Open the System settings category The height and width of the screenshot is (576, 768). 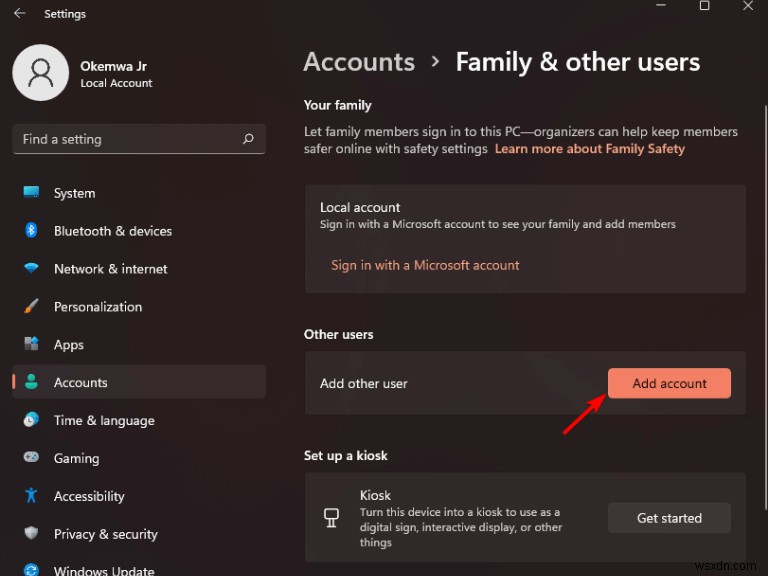click(139, 193)
